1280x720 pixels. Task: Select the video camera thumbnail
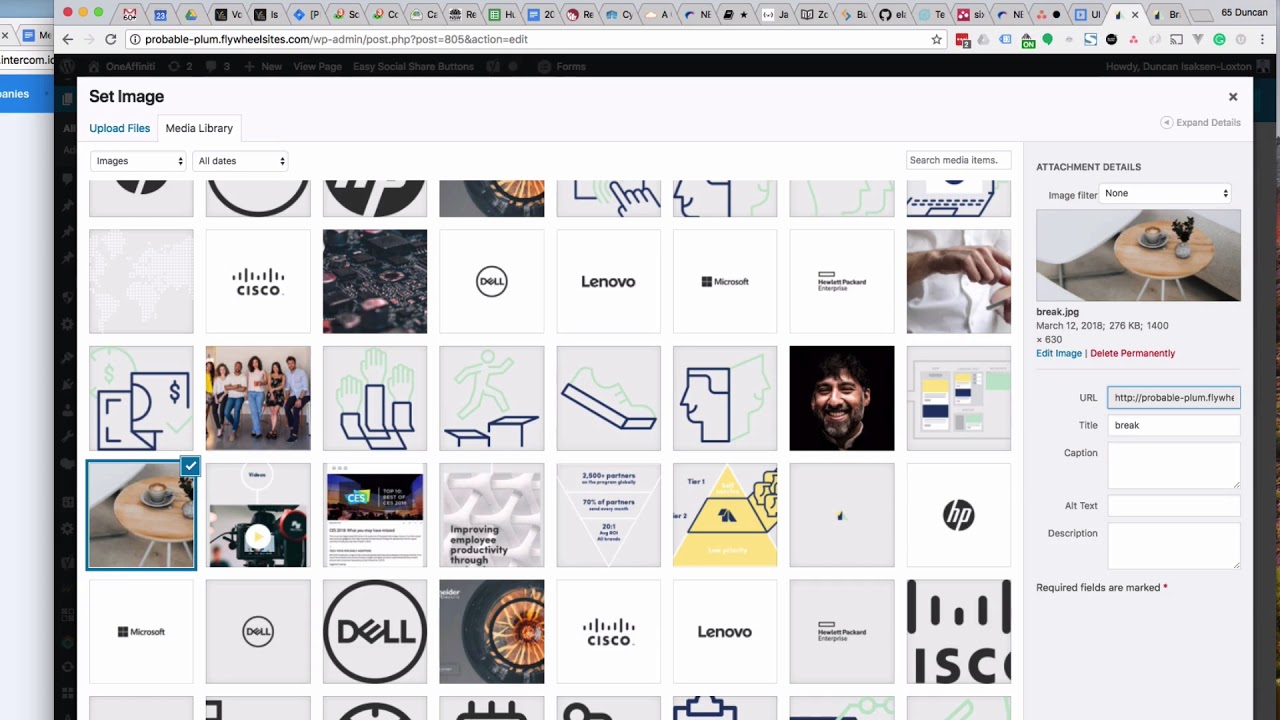coord(258,515)
